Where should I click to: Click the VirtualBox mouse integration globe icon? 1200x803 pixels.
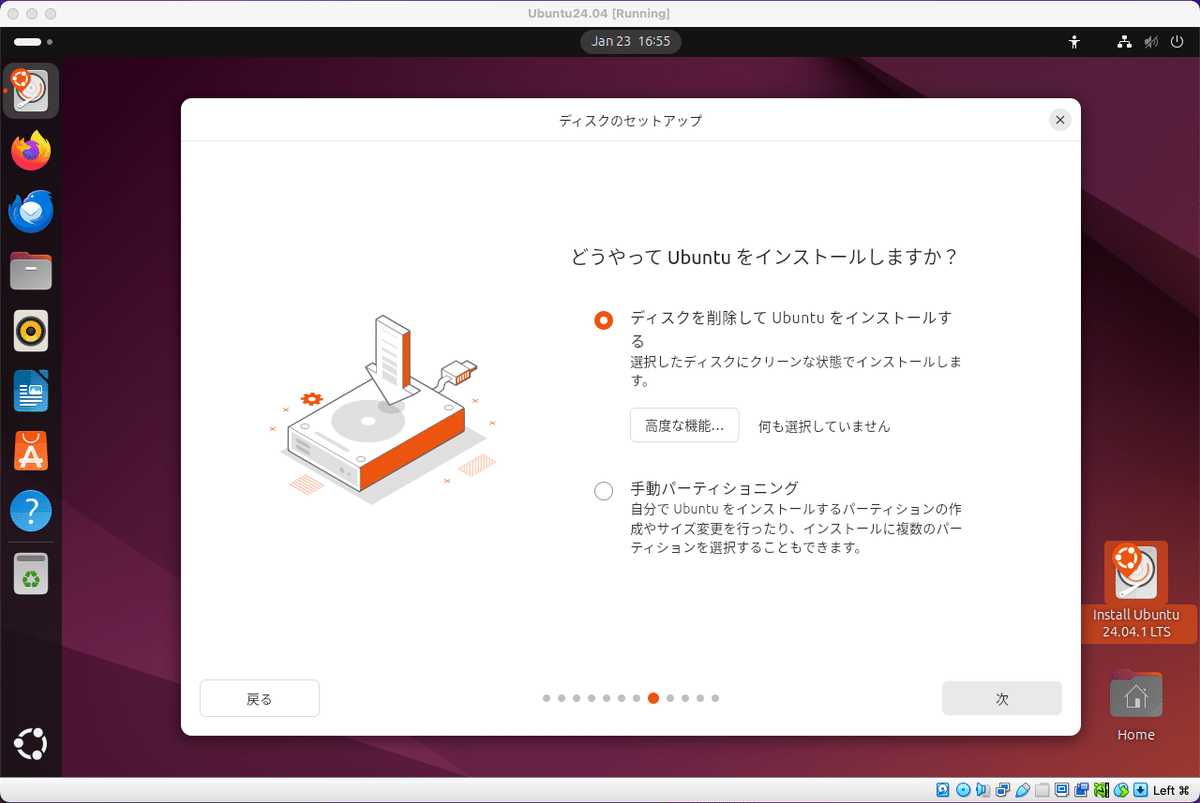tap(1121, 790)
